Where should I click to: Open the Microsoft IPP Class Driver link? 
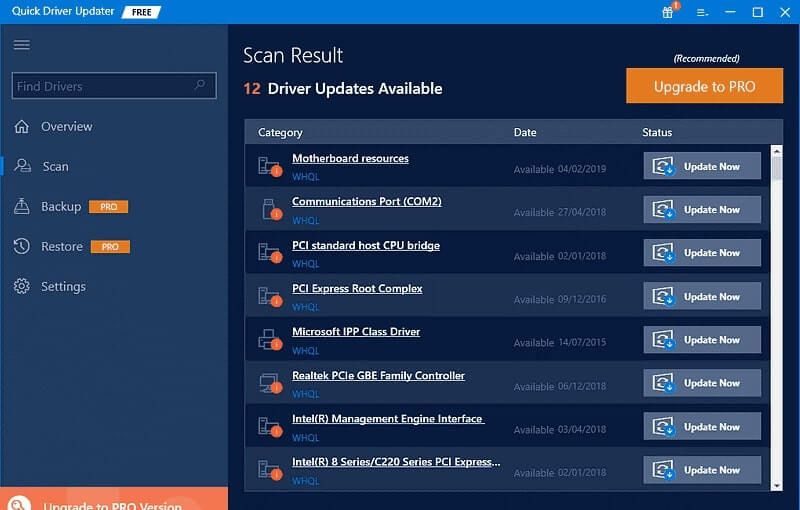356,332
